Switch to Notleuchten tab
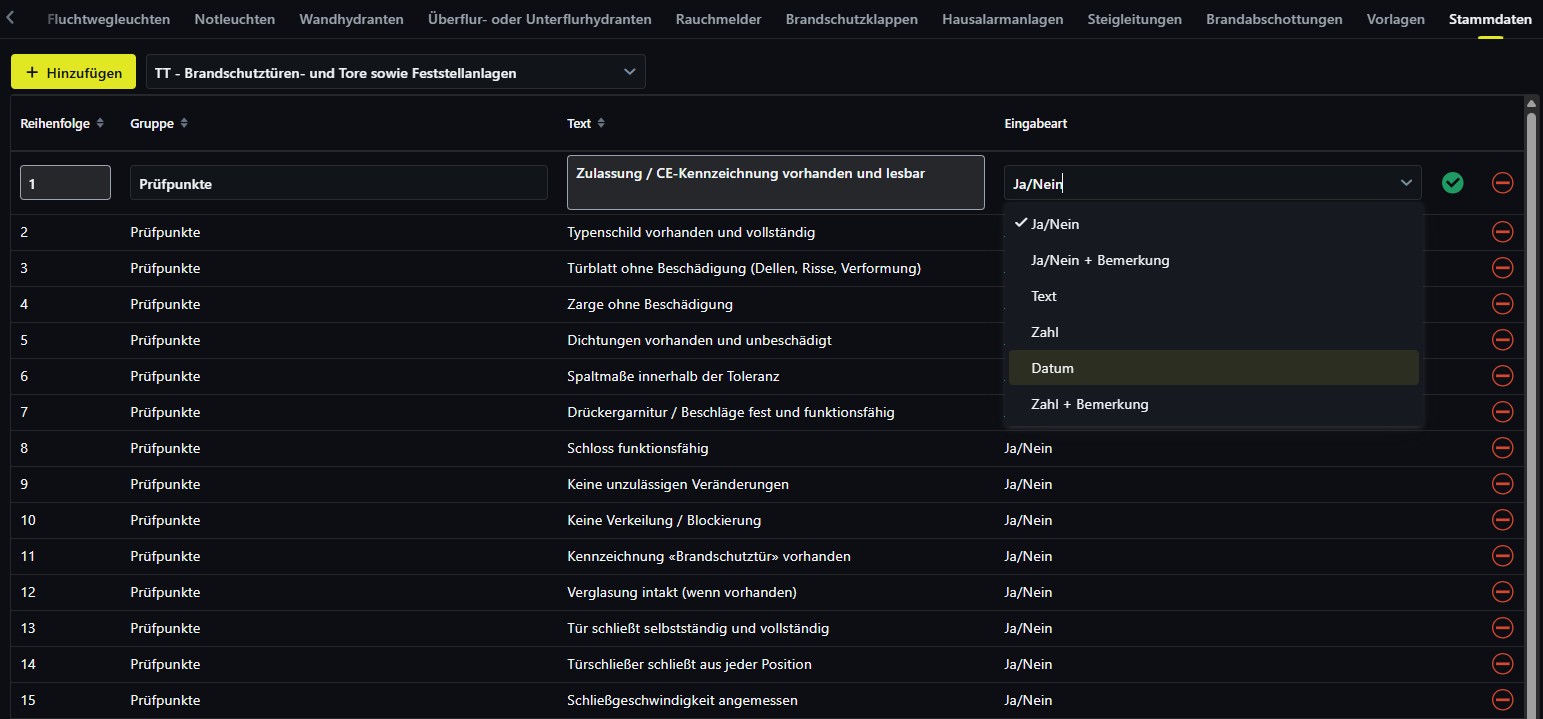Image resolution: width=1543 pixels, height=719 pixels. 234,19
